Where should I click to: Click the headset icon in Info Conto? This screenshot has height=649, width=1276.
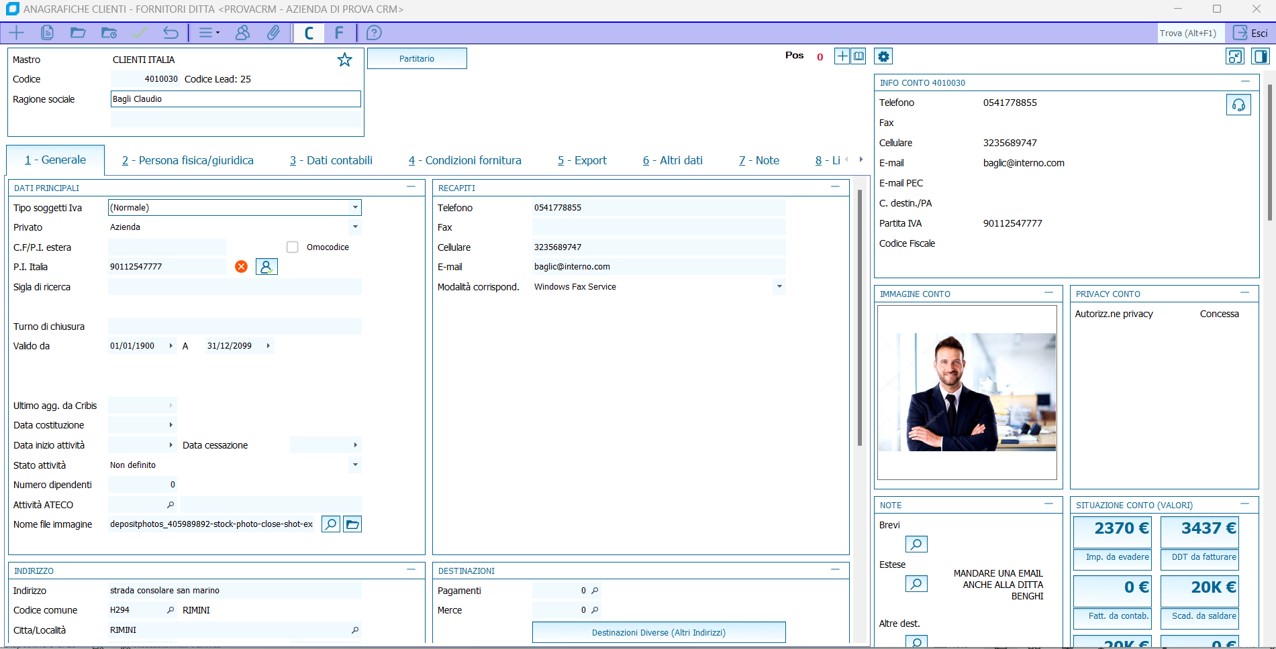pyautogui.click(x=1238, y=105)
